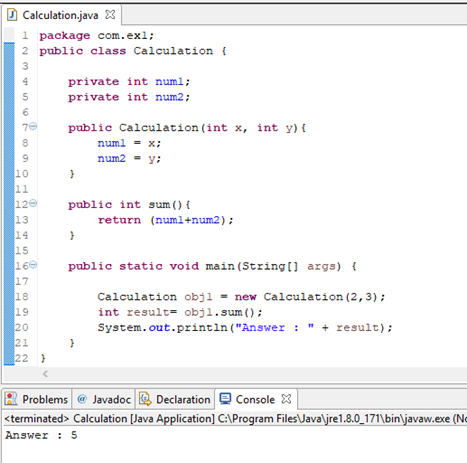Click 'num2 = y;' assignment line
Screen dimensions: 467x463
click(129, 158)
